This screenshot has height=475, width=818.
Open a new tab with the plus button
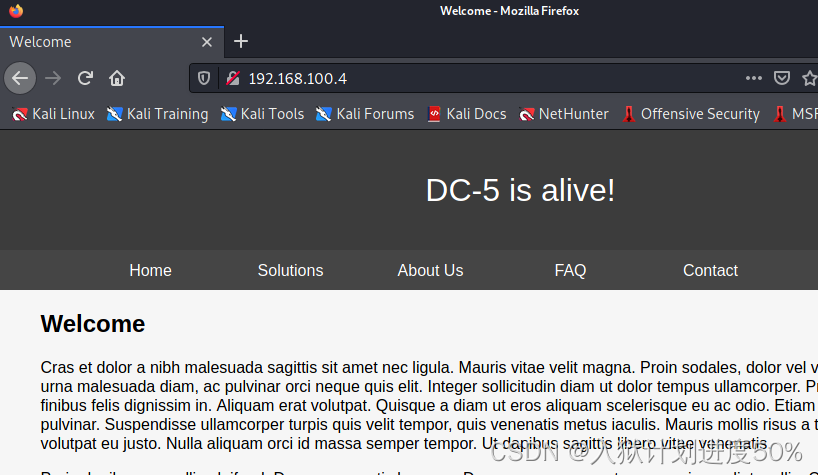tap(240, 41)
